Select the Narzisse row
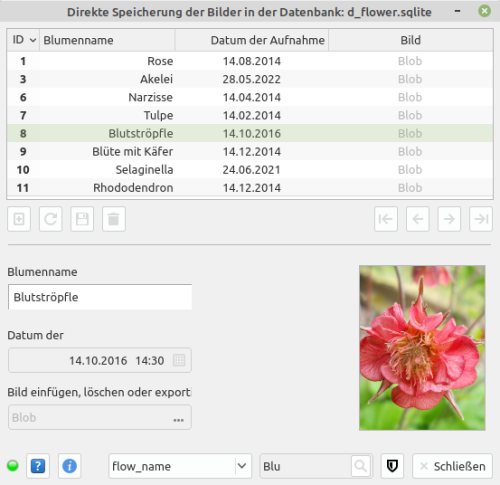The width and height of the screenshot is (500, 485). (x=250, y=97)
